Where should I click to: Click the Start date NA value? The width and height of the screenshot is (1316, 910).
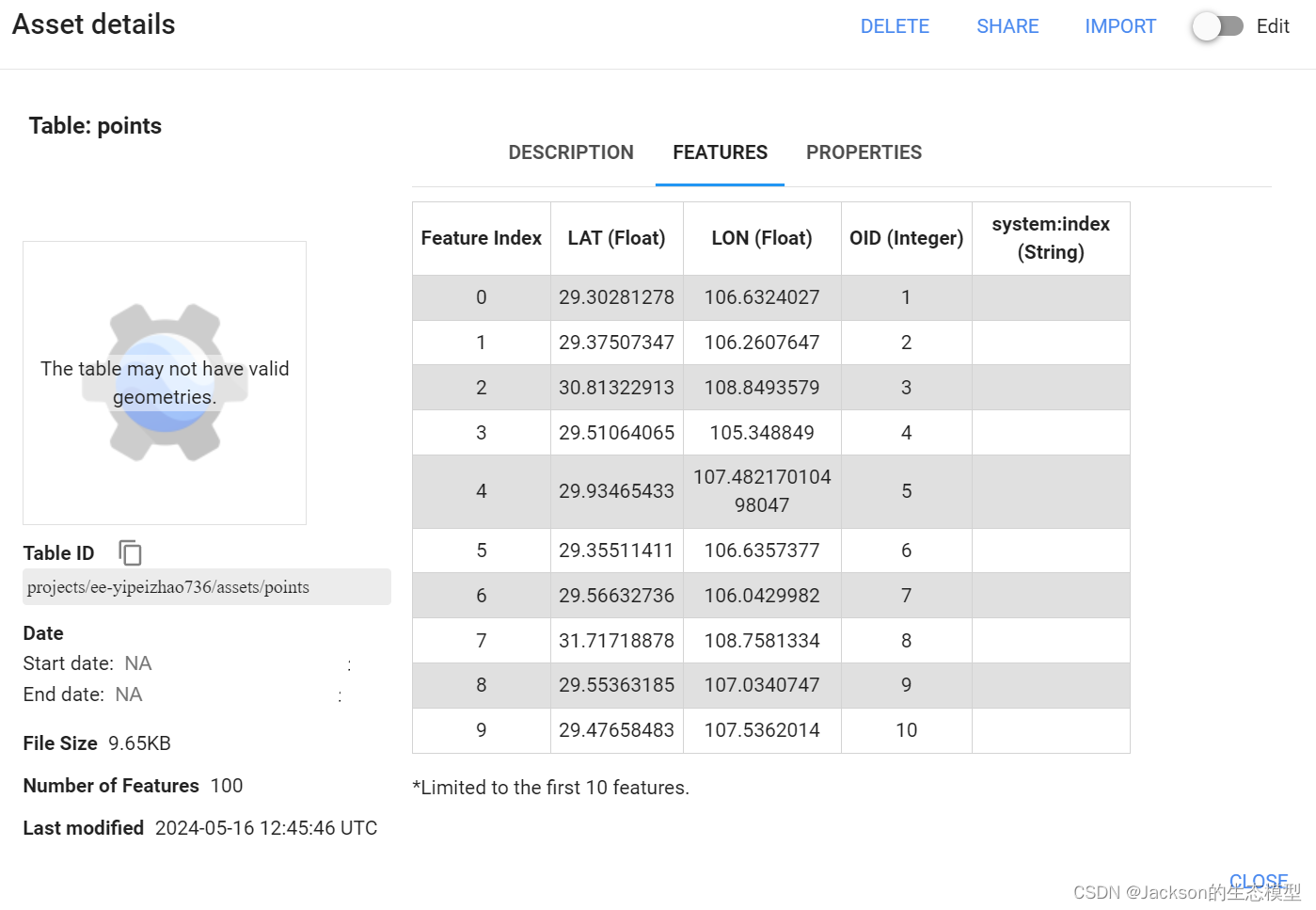138,663
